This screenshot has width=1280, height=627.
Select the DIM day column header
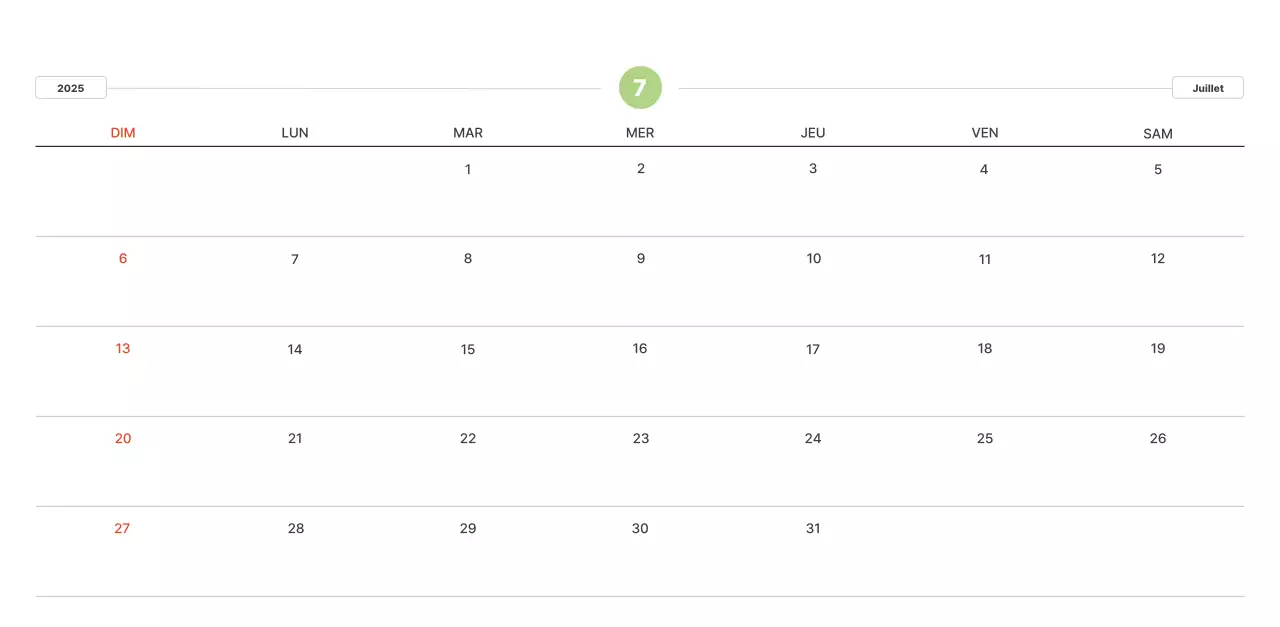coord(123,133)
